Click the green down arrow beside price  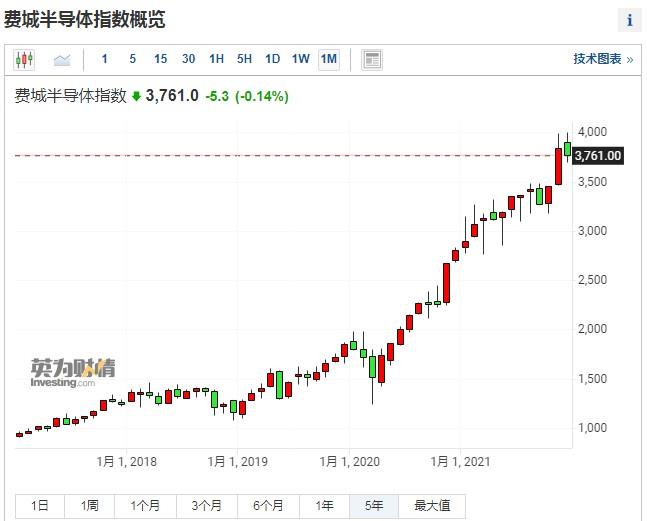pyautogui.click(x=136, y=97)
